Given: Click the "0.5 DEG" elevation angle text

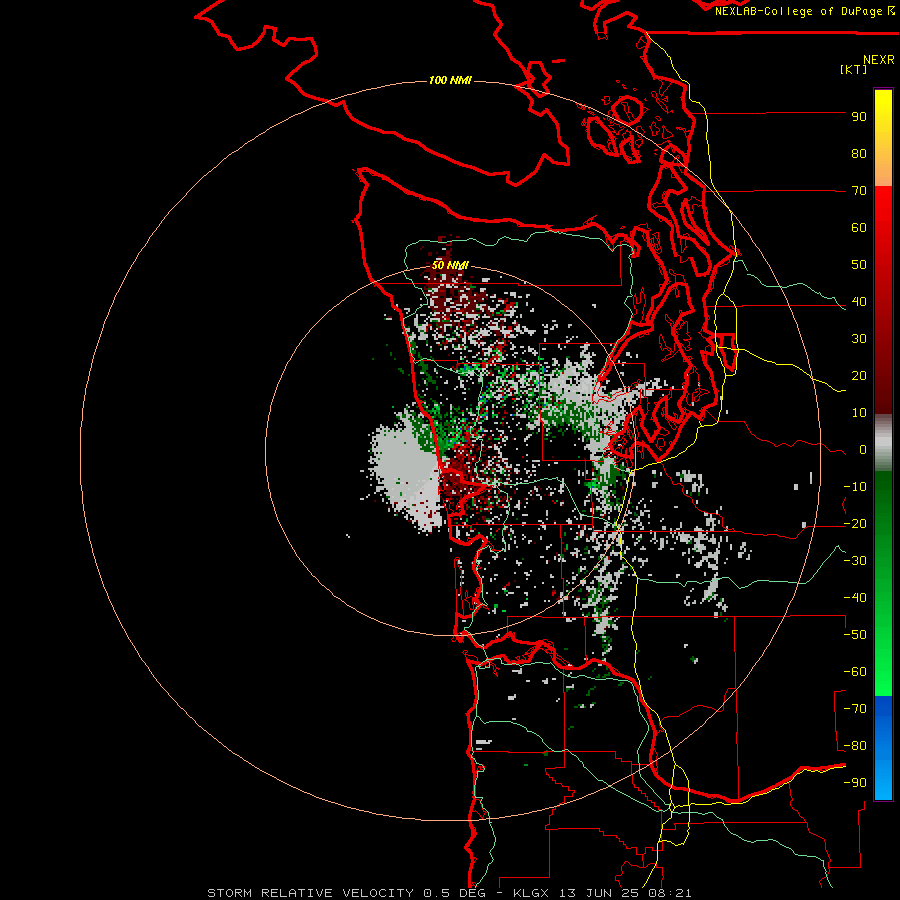Looking at the screenshot, I should point(454,893).
